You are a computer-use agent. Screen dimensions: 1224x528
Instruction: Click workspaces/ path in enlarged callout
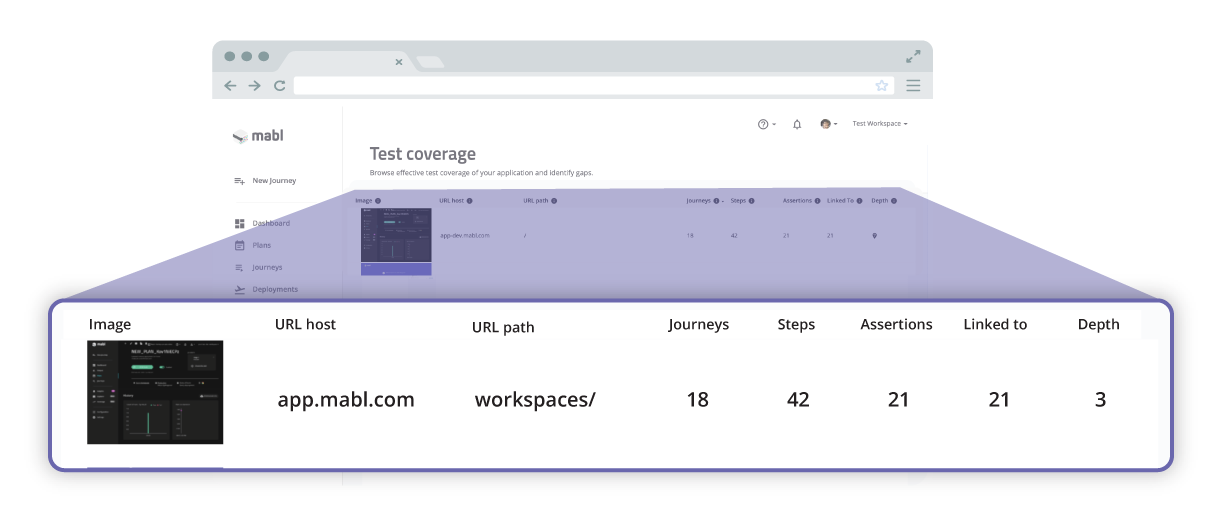click(535, 400)
